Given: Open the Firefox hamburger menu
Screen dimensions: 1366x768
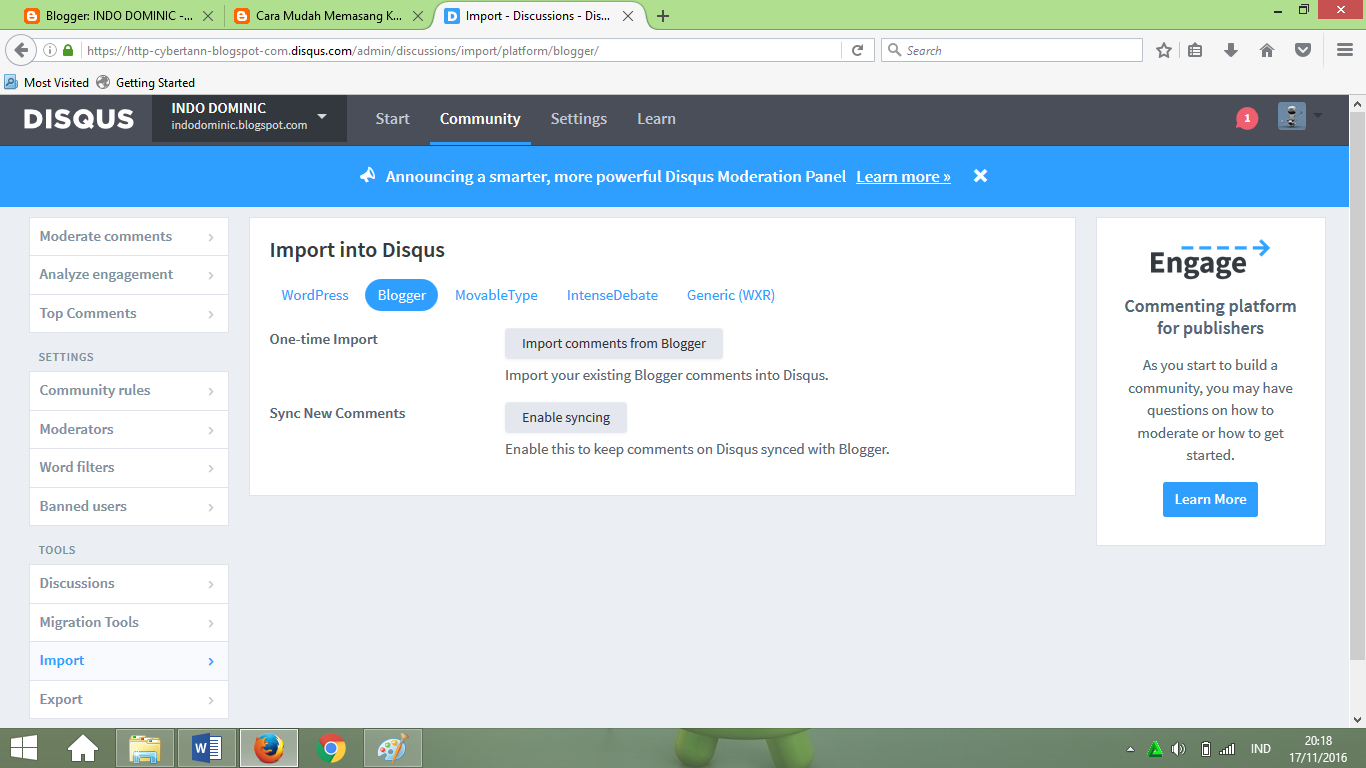Looking at the screenshot, I should (1345, 50).
